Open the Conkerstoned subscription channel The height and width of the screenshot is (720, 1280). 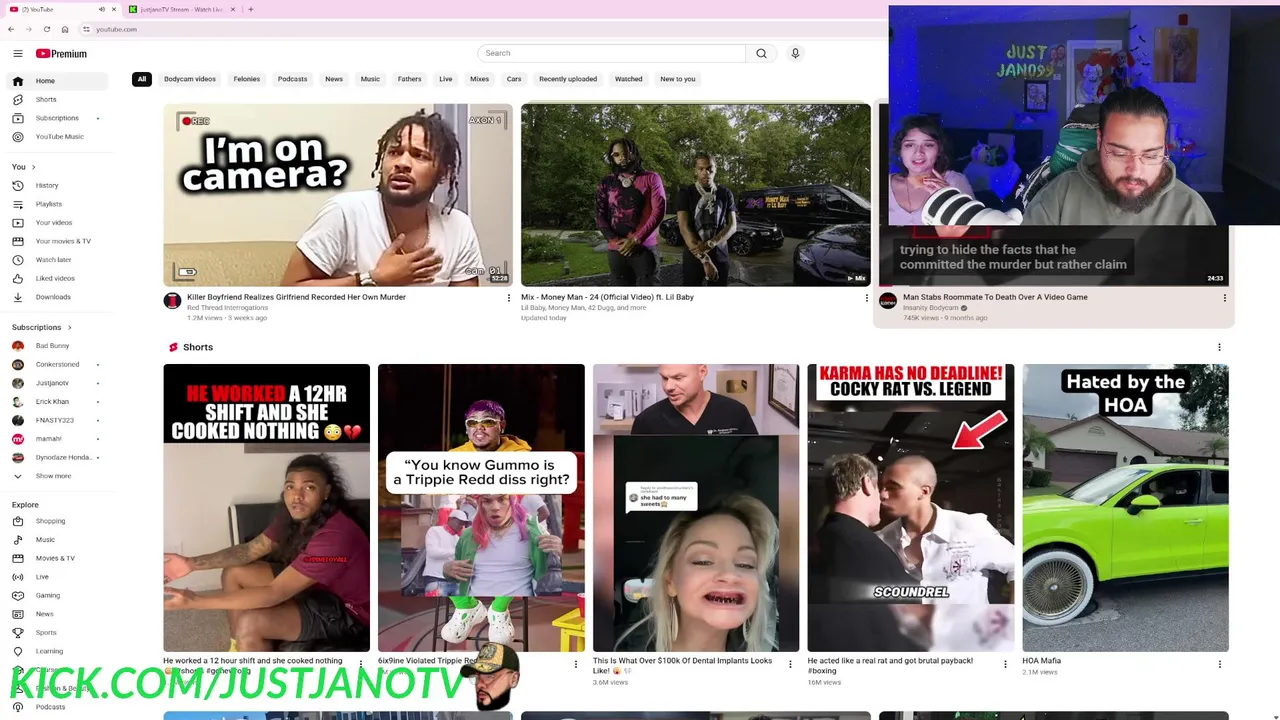coord(57,364)
